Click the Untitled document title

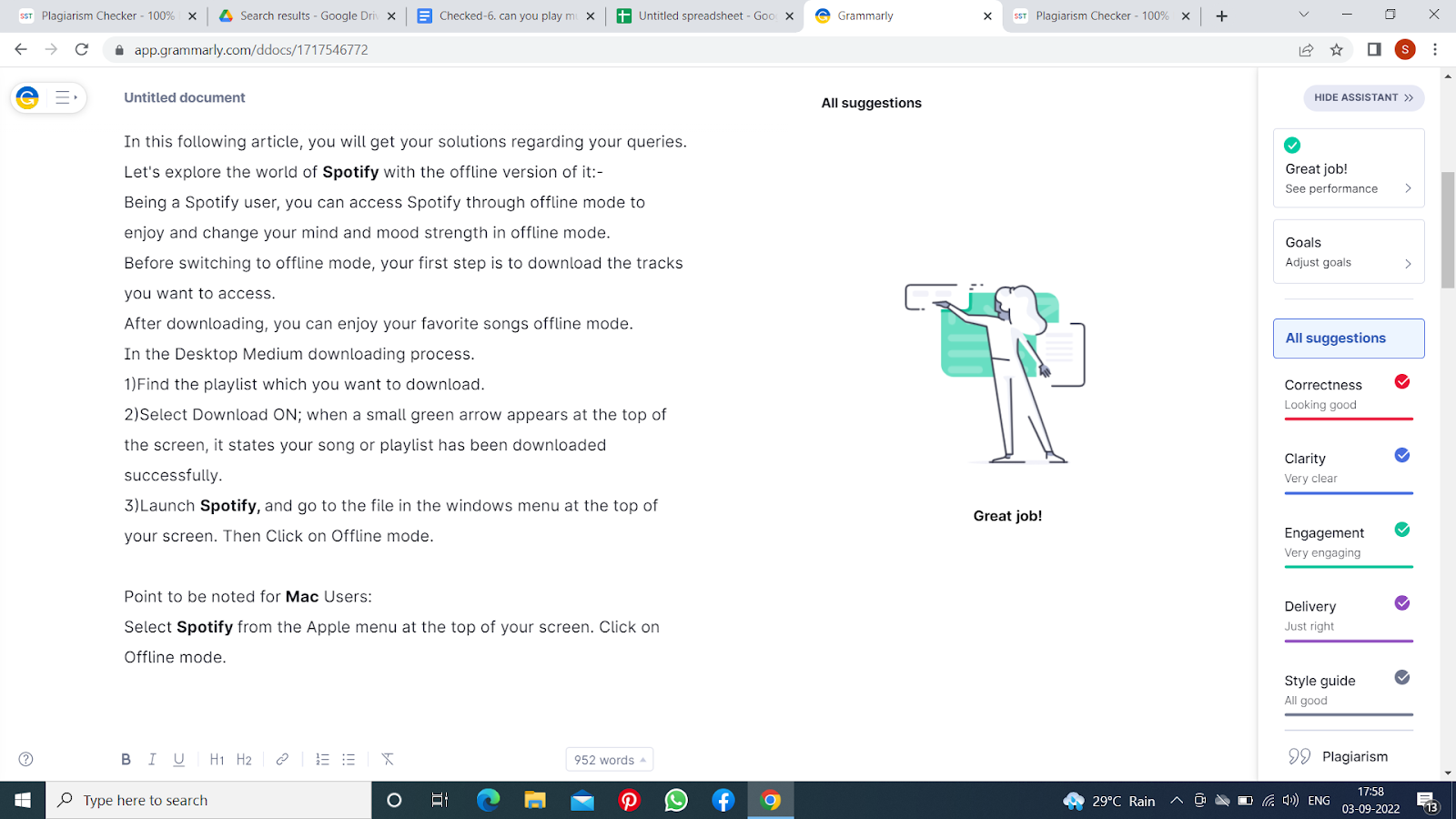point(185,97)
